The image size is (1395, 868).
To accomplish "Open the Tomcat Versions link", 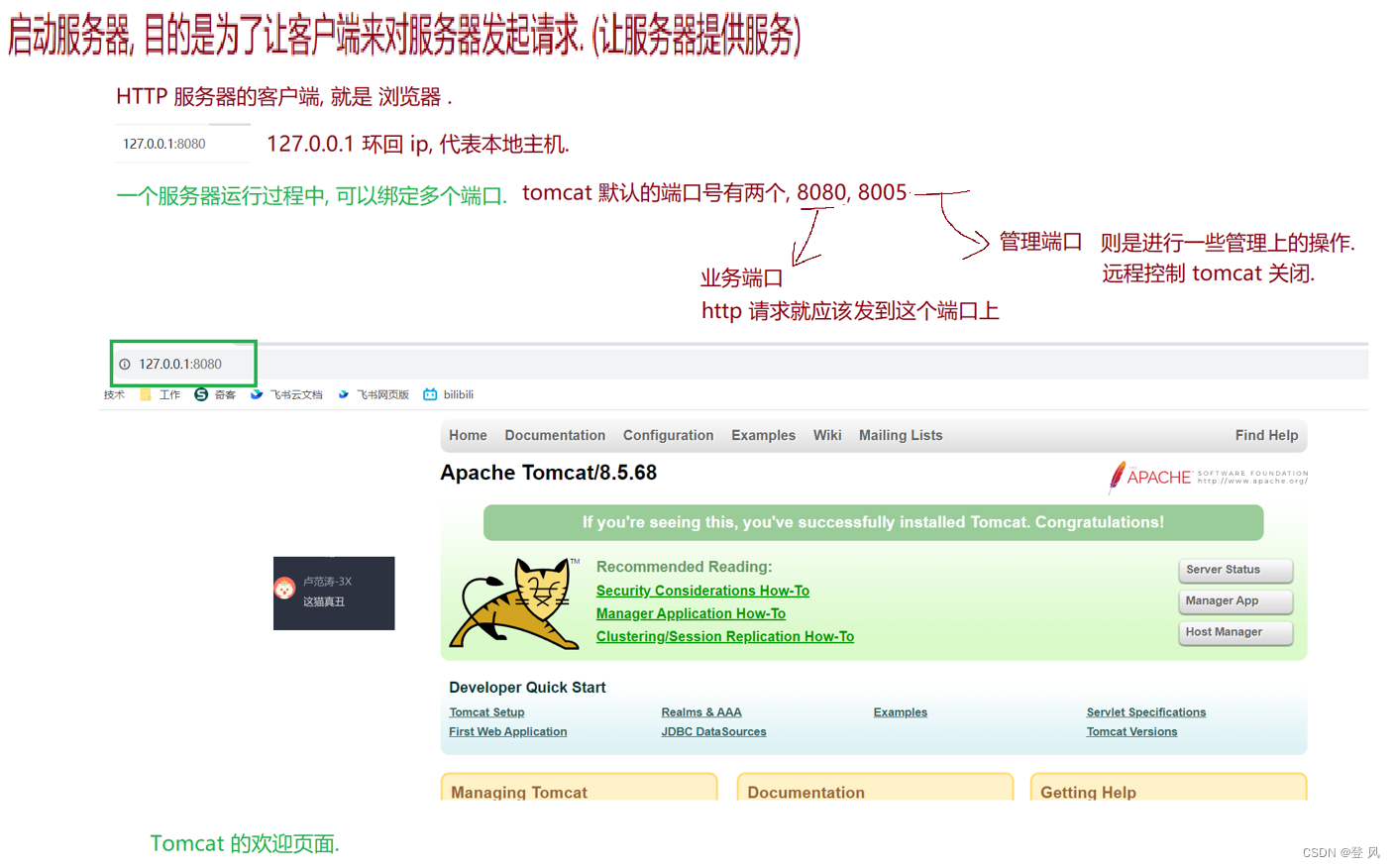I will (1131, 732).
